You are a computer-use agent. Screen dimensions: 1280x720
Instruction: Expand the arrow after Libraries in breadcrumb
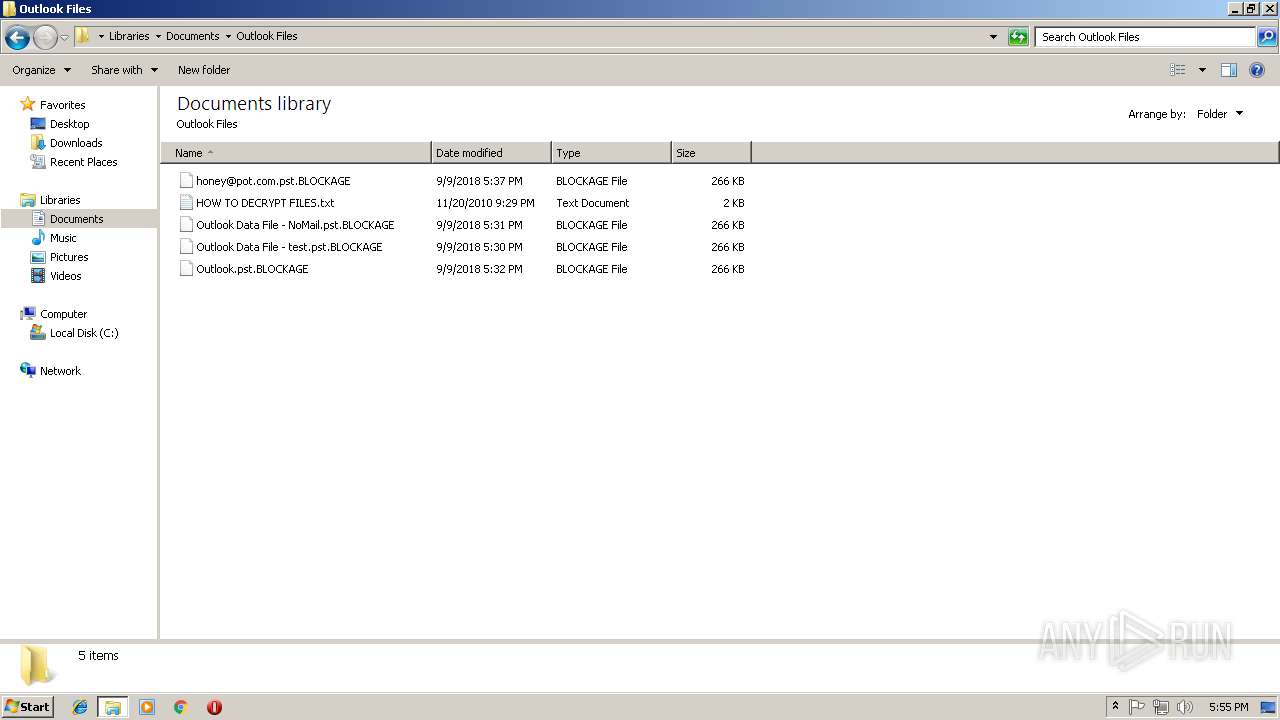(x=158, y=36)
